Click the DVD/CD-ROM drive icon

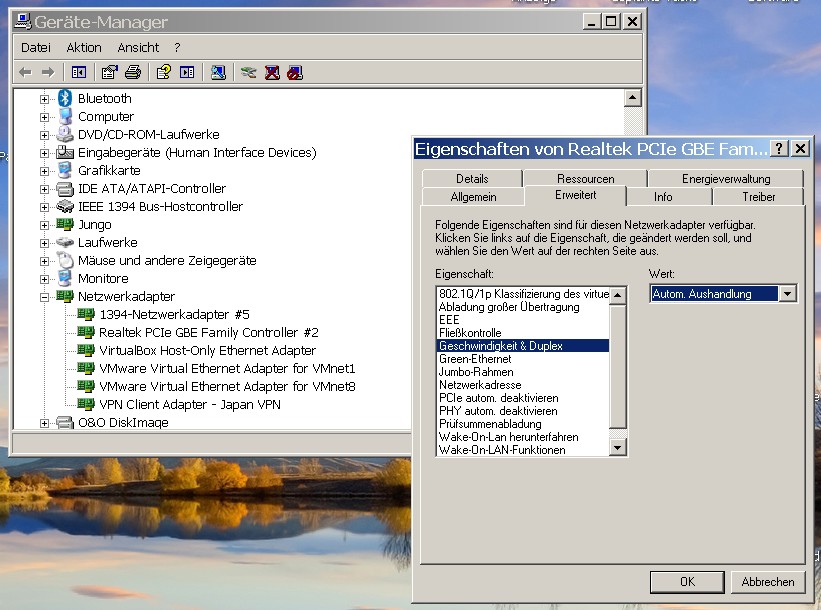point(65,134)
